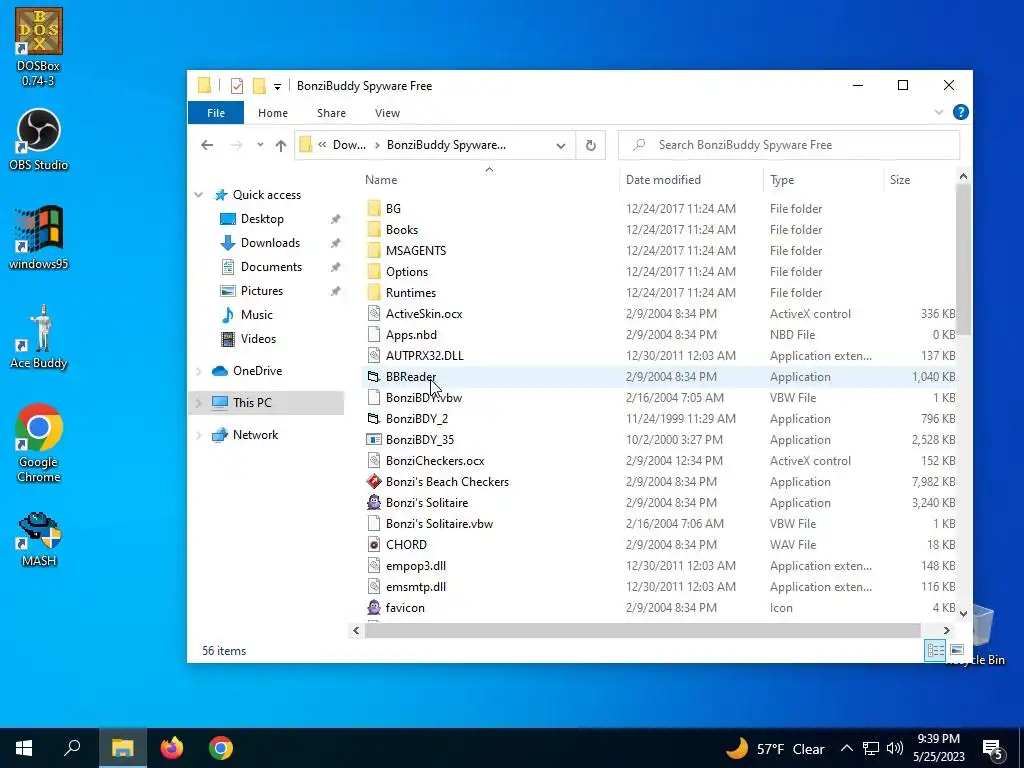This screenshot has width=1024, height=768.
Task: Click the Search BonziBuddy Spyware Free box
Action: (x=789, y=145)
